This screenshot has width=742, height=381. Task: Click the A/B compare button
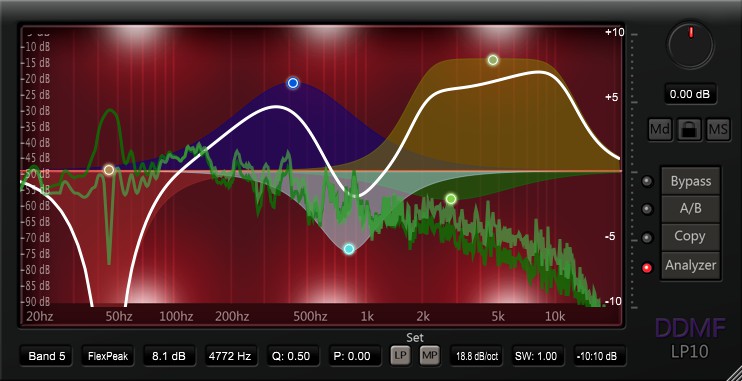coord(690,209)
